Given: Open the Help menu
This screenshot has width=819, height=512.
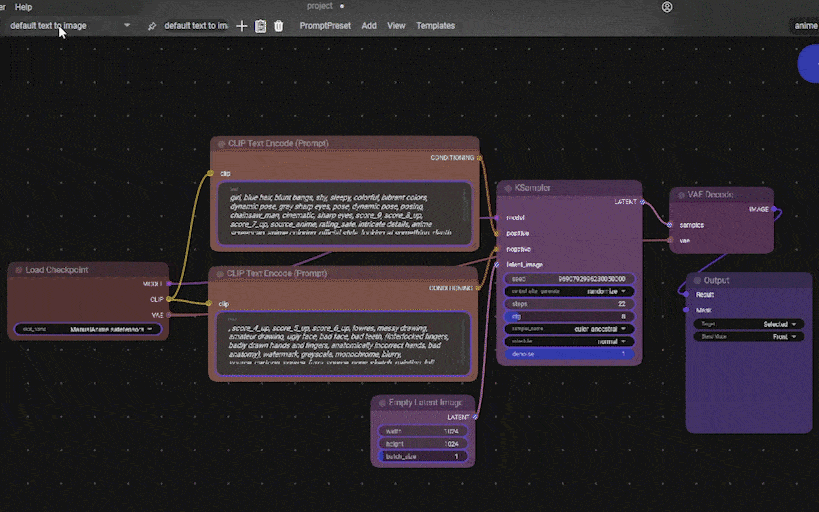Looking at the screenshot, I should click(23, 7).
